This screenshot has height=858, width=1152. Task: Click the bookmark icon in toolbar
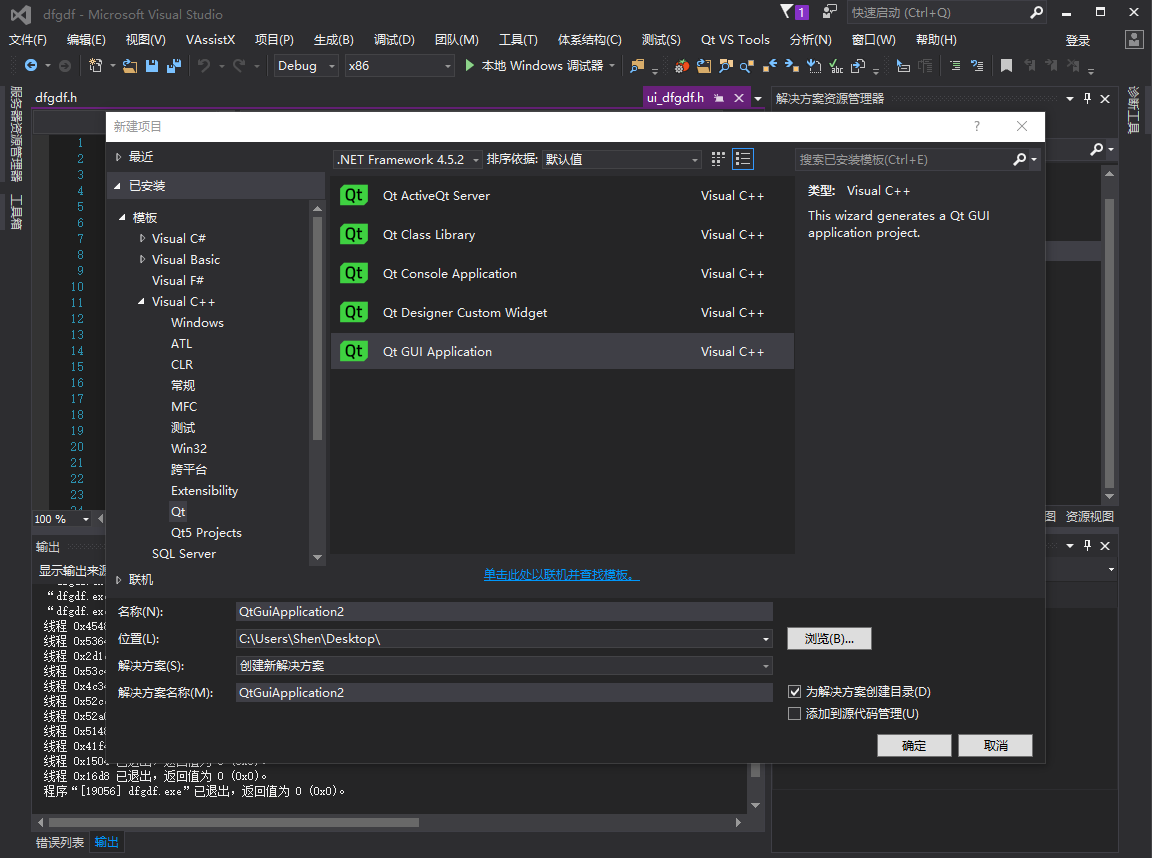coord(1007,65)
